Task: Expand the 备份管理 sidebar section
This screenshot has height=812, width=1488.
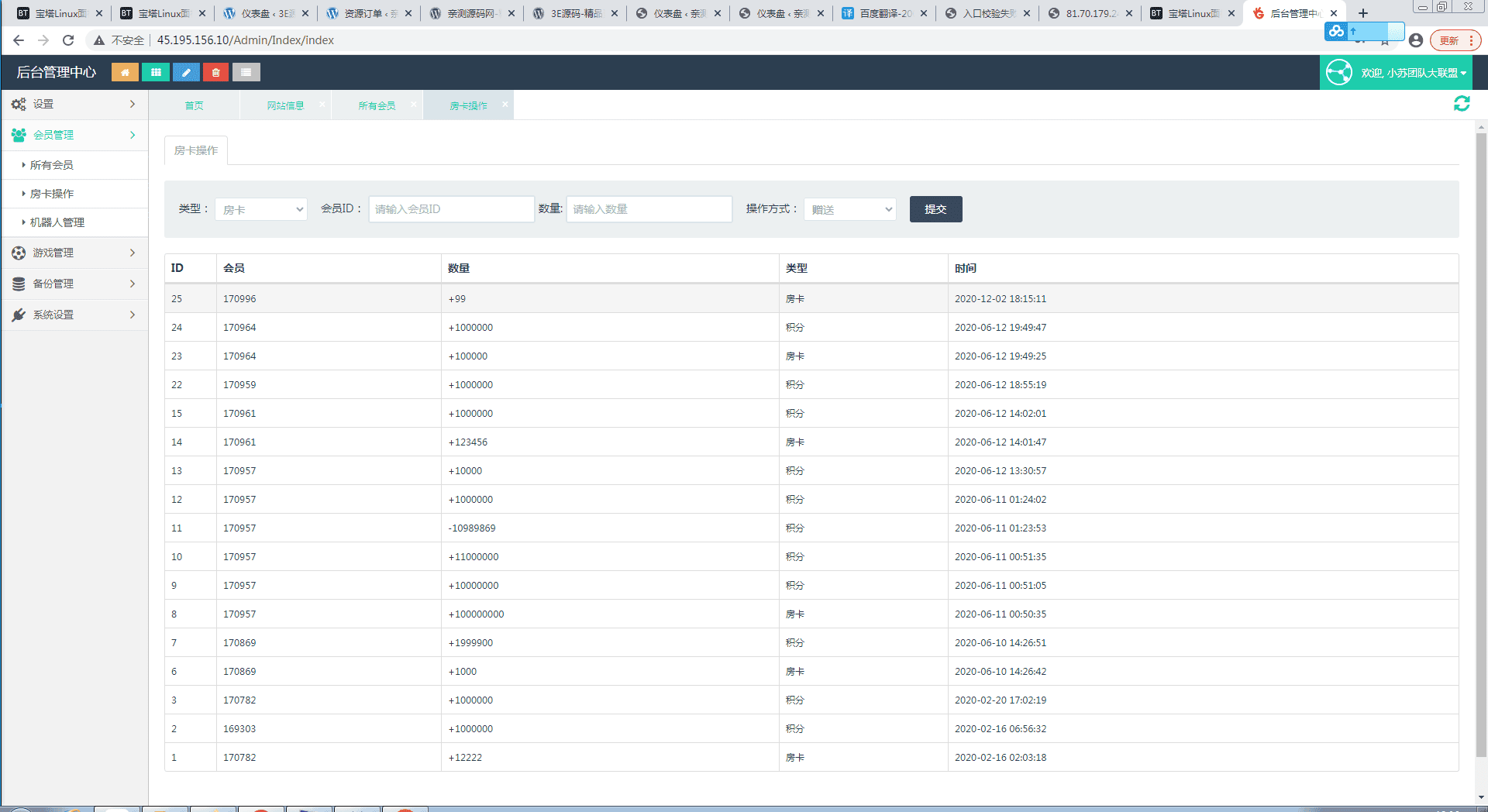Action: click(74, 284)
